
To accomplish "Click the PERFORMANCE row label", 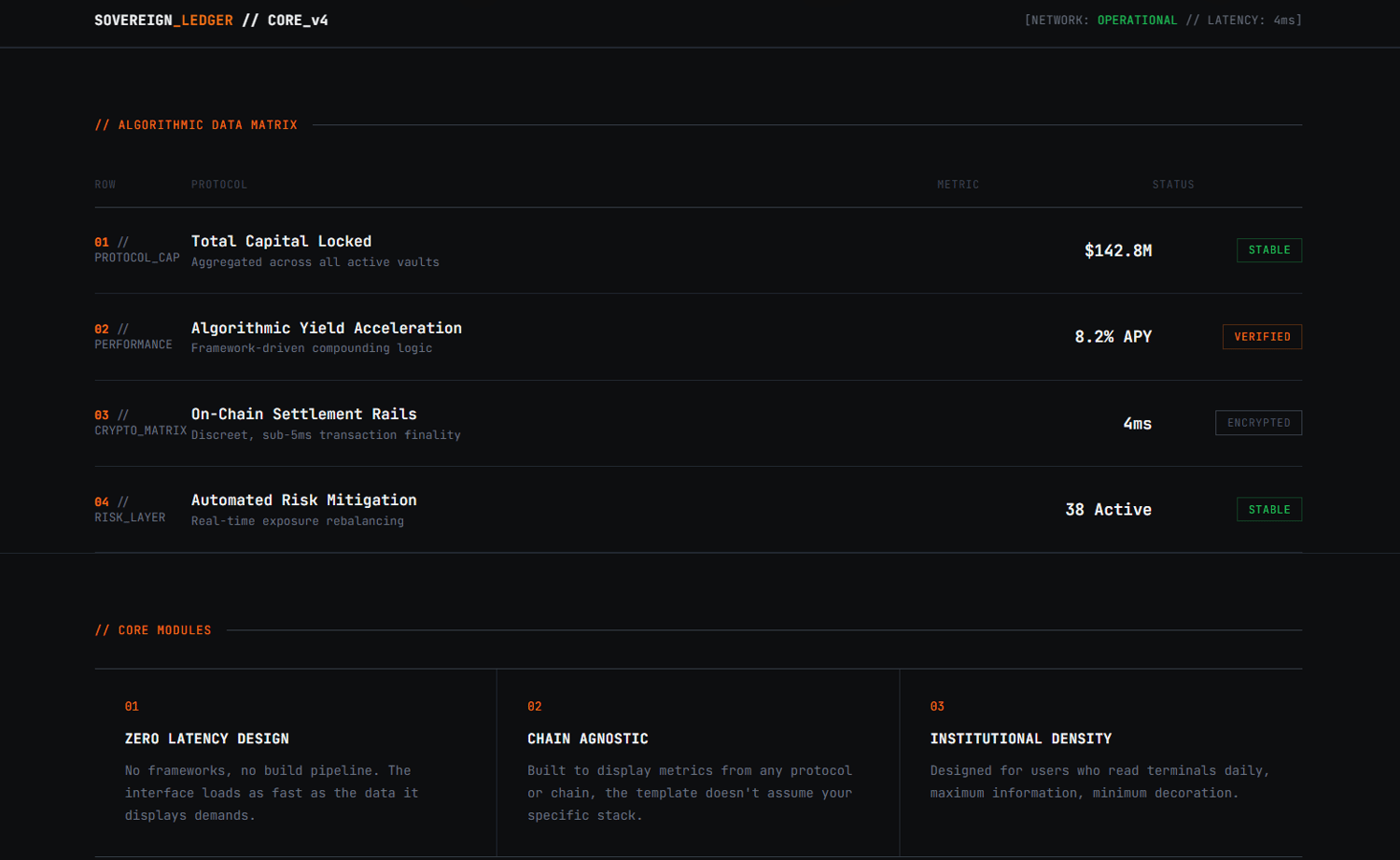I will (133, 345).
